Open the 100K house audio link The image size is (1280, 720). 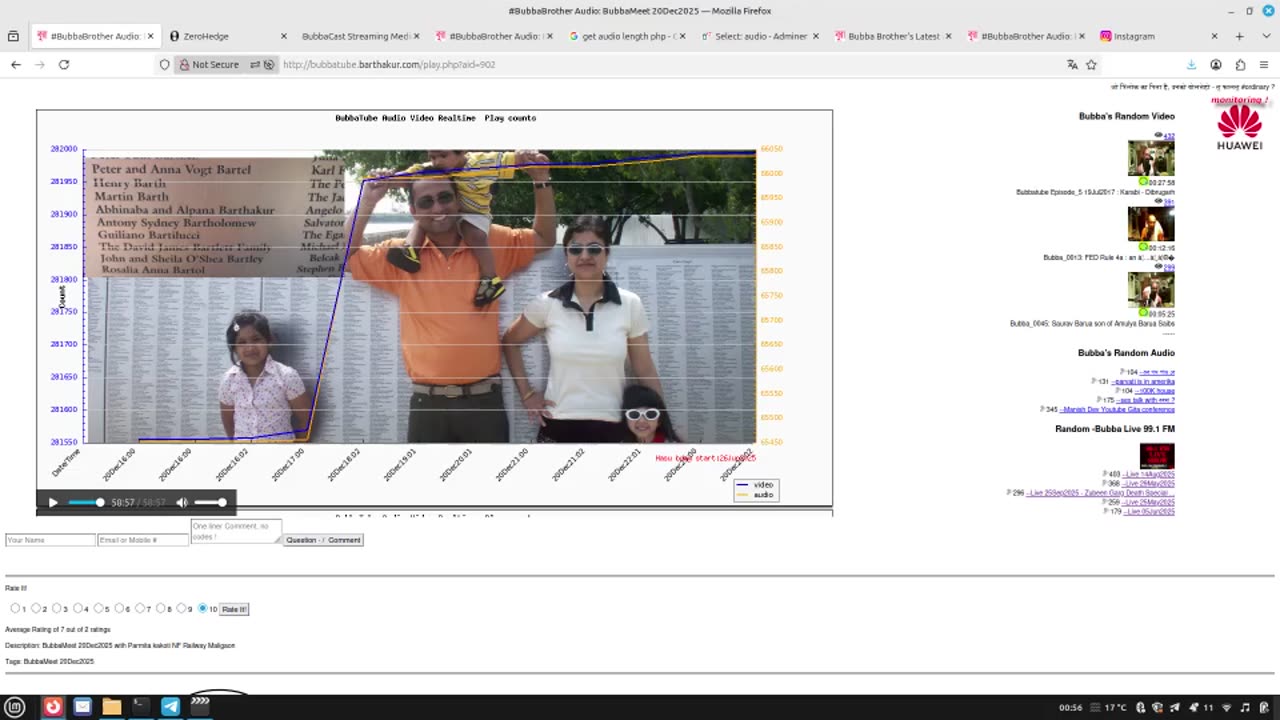(x=1155, y=391)
